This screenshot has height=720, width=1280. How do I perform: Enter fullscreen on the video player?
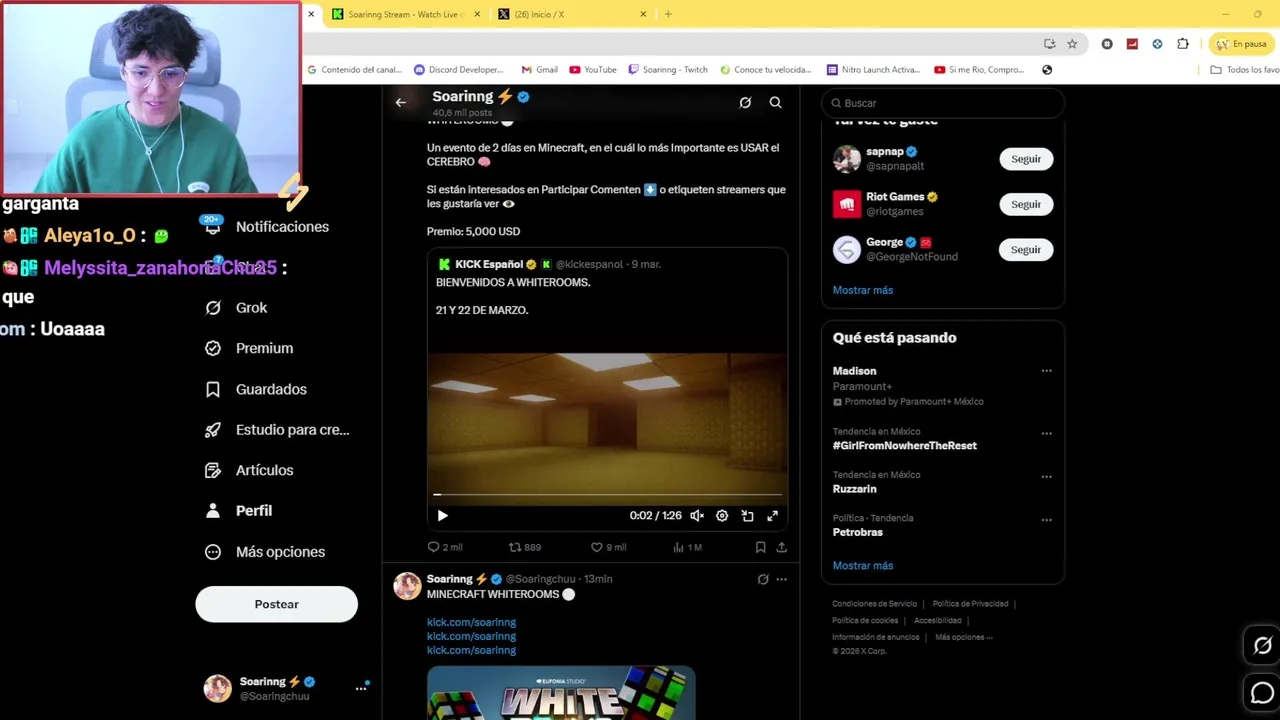pyautogui.click(x=772, y=516)
